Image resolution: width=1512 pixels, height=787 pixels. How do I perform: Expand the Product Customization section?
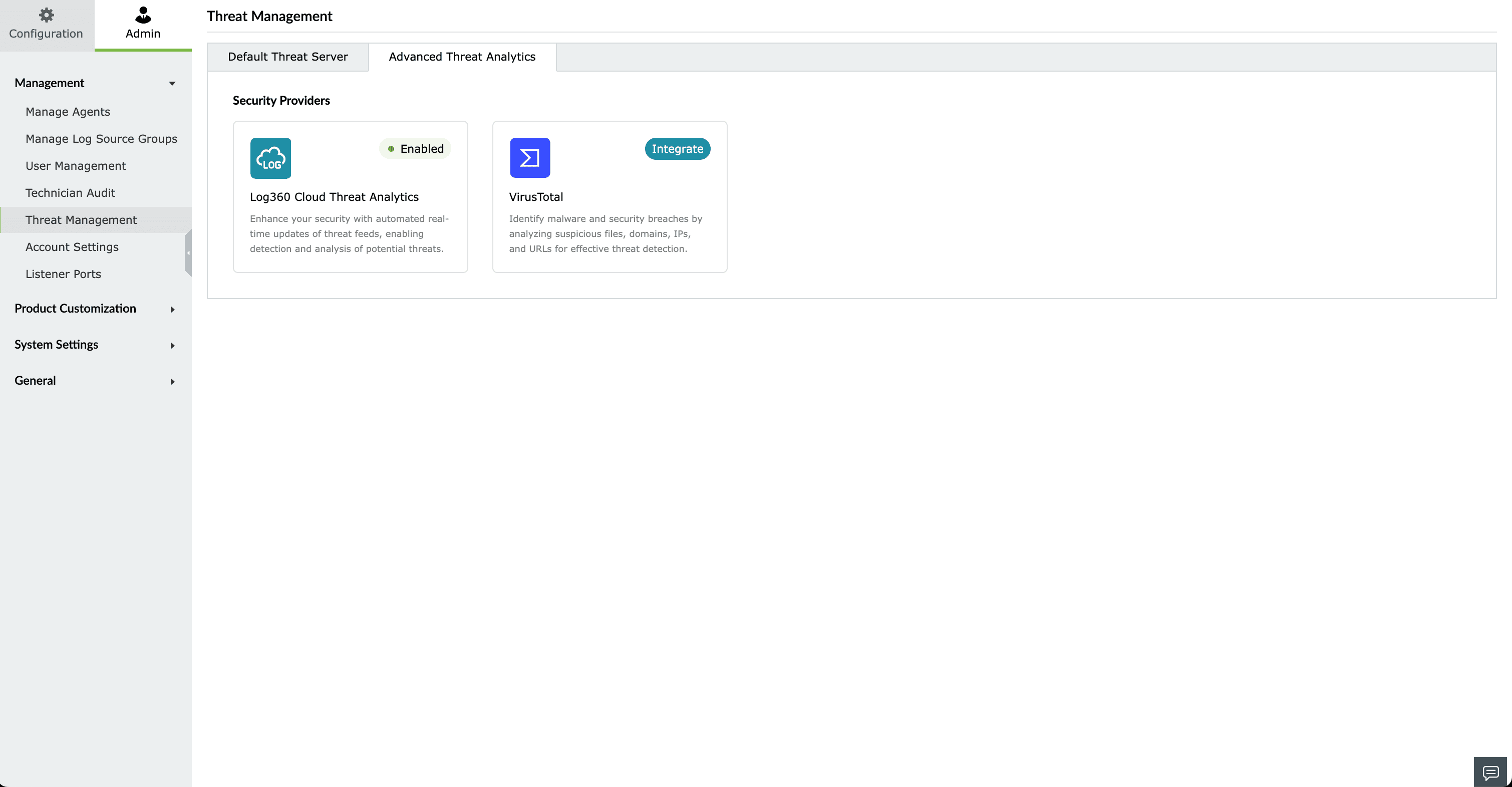click(x=172, y=310)
